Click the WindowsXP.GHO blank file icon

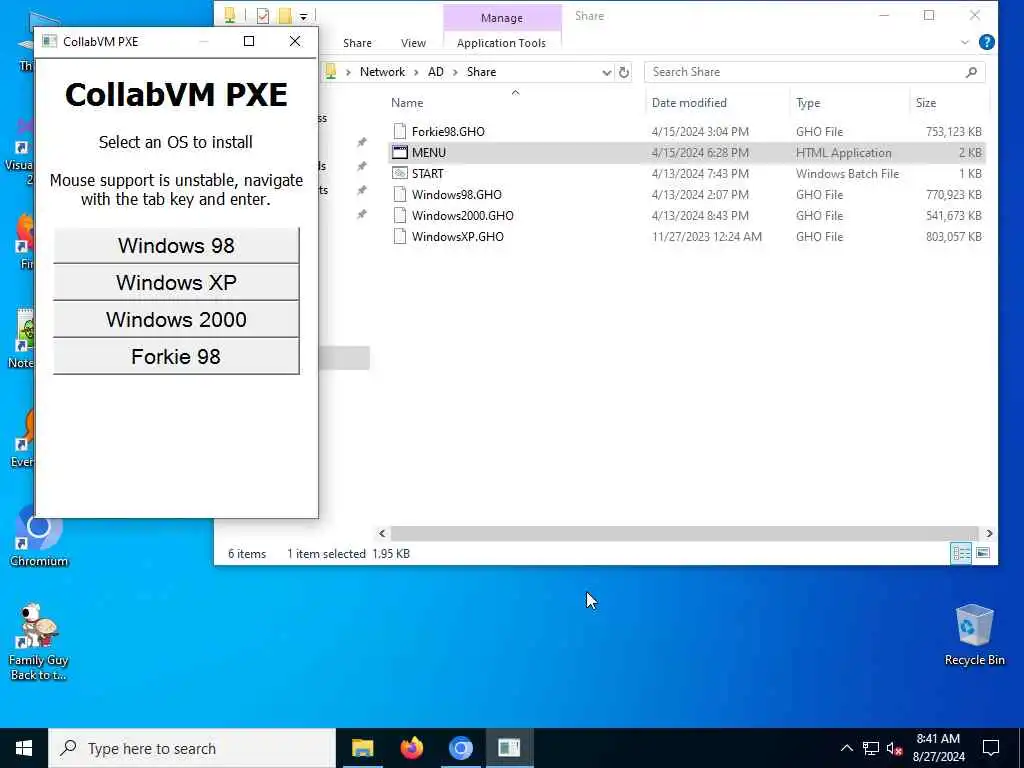click(400, 236)
